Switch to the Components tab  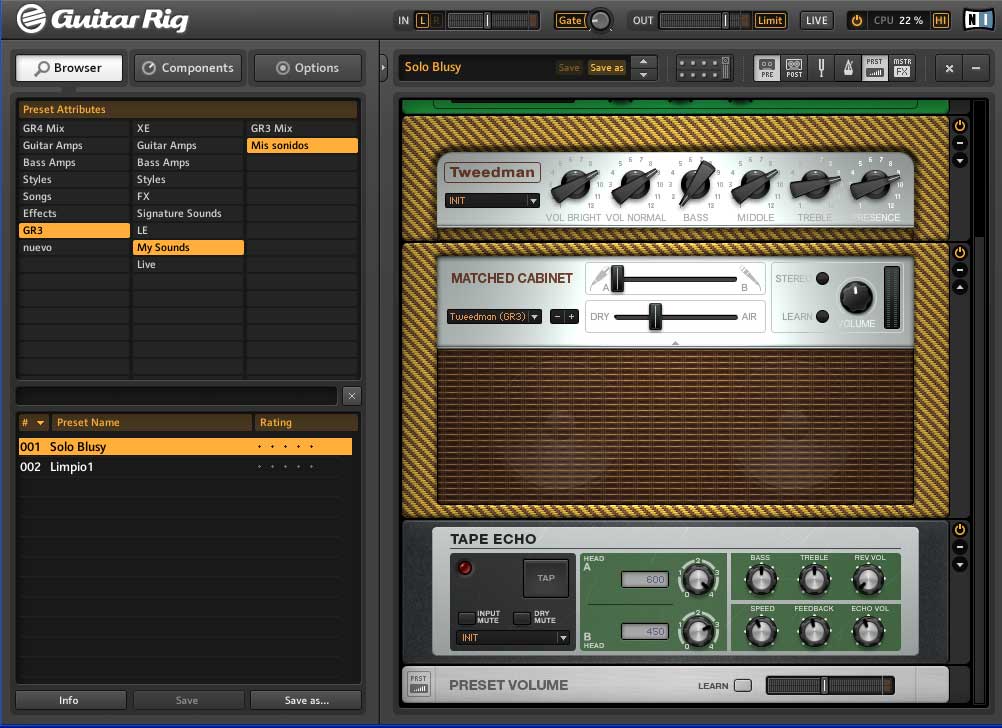(188, 68)
